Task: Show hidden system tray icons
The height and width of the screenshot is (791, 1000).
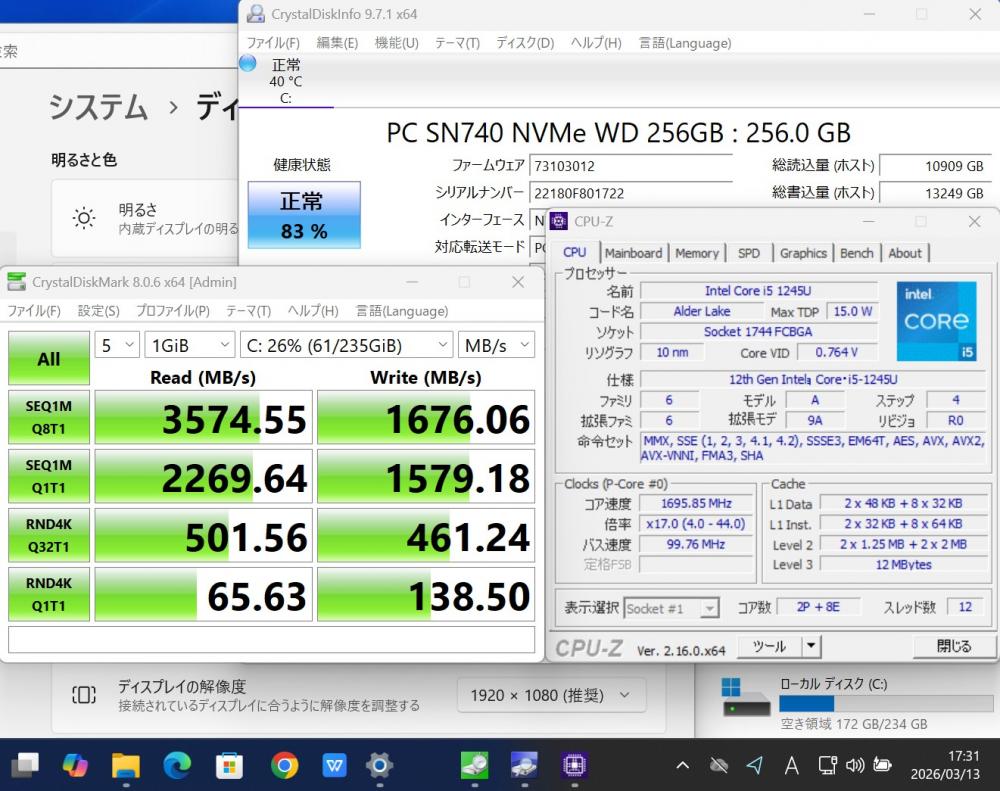Action: point(682,765)
